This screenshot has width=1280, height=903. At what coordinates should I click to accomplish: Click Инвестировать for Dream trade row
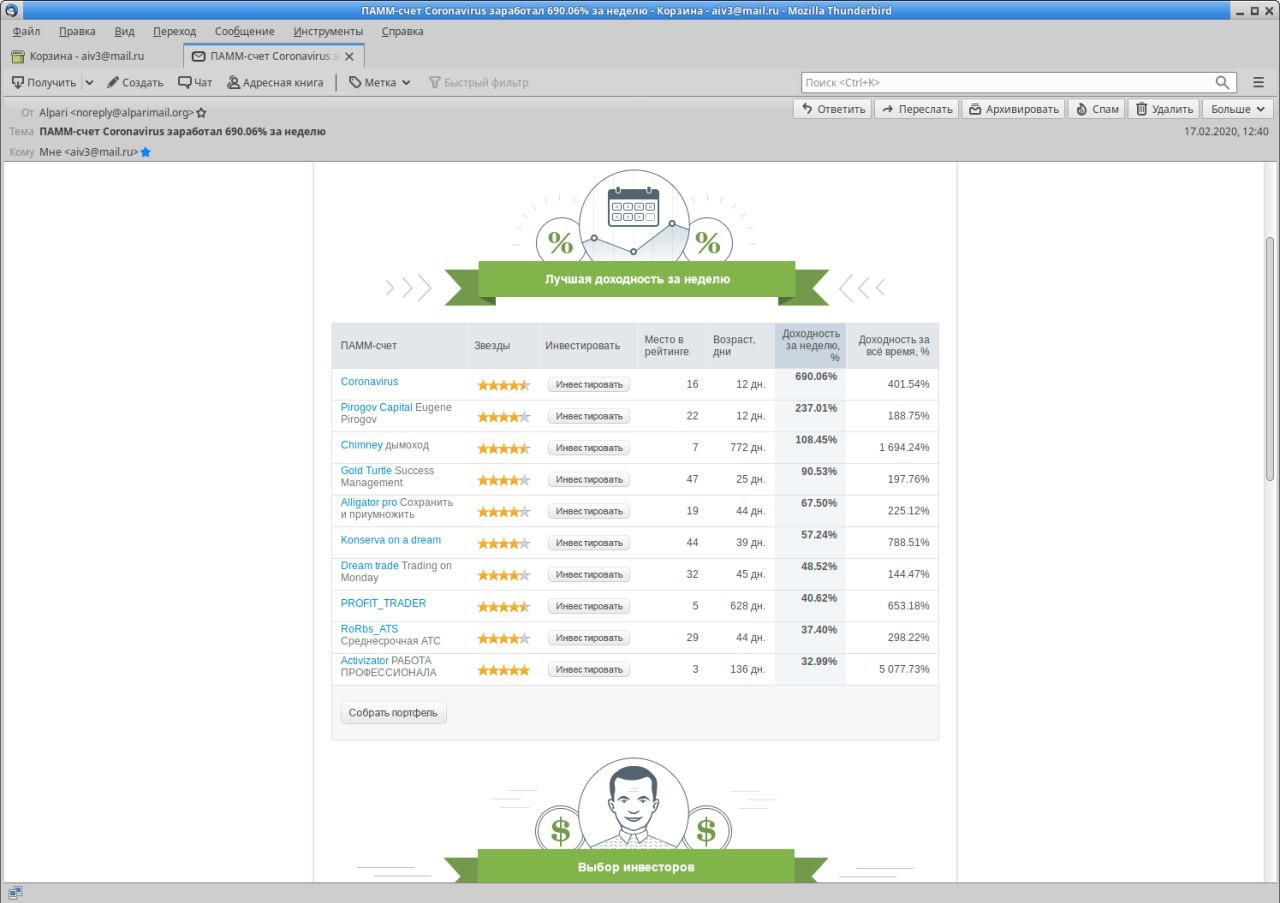[x=589, y=574]
